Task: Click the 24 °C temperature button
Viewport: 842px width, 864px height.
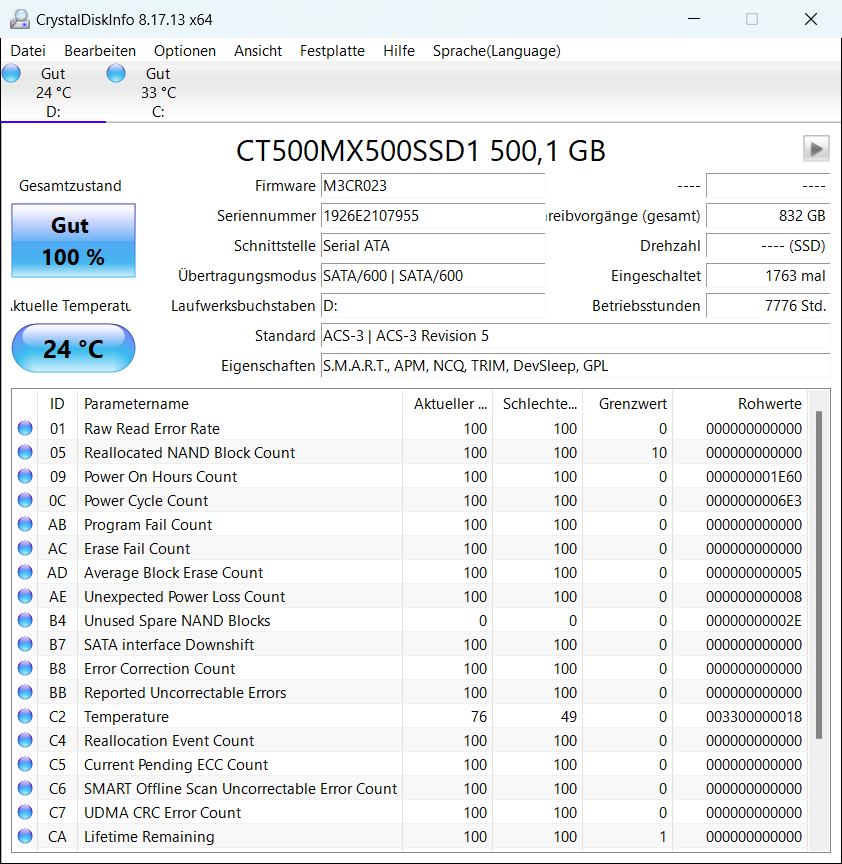Action: [x=73, y=348]
